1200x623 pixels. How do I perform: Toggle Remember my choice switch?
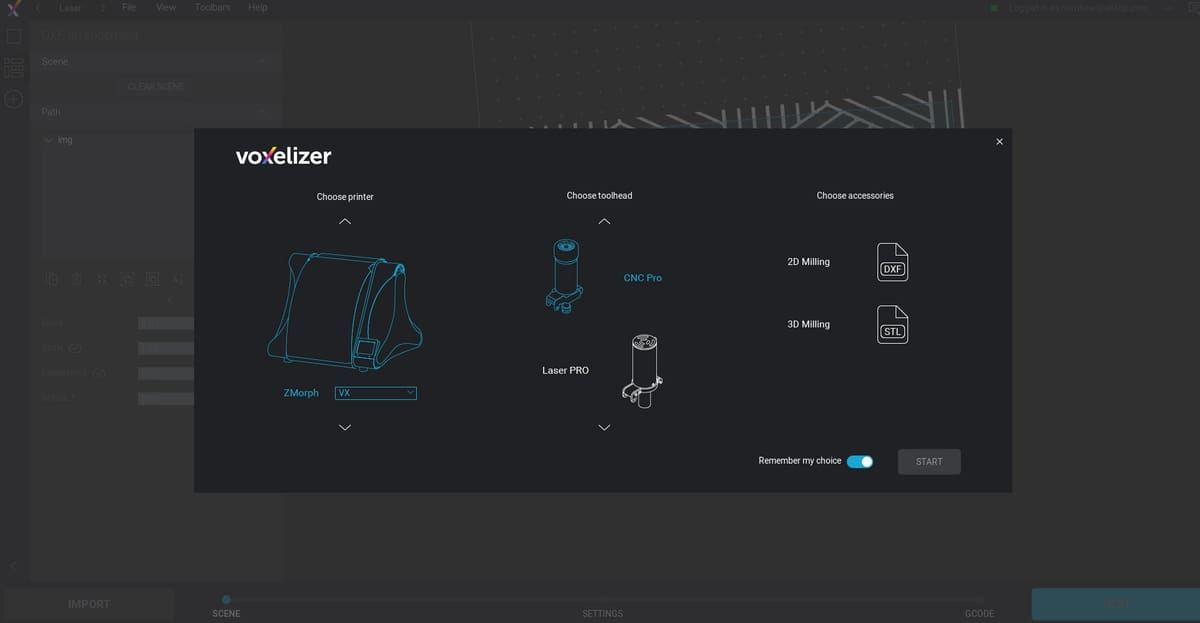click(x=860, y=461)
